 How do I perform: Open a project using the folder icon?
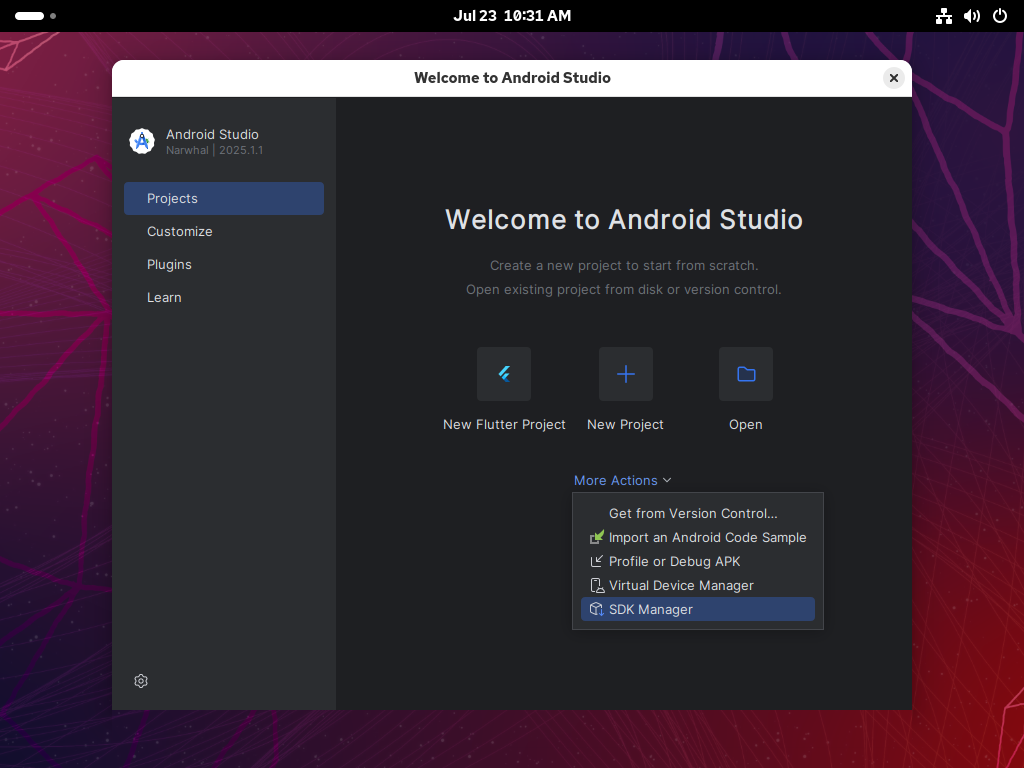745,373
